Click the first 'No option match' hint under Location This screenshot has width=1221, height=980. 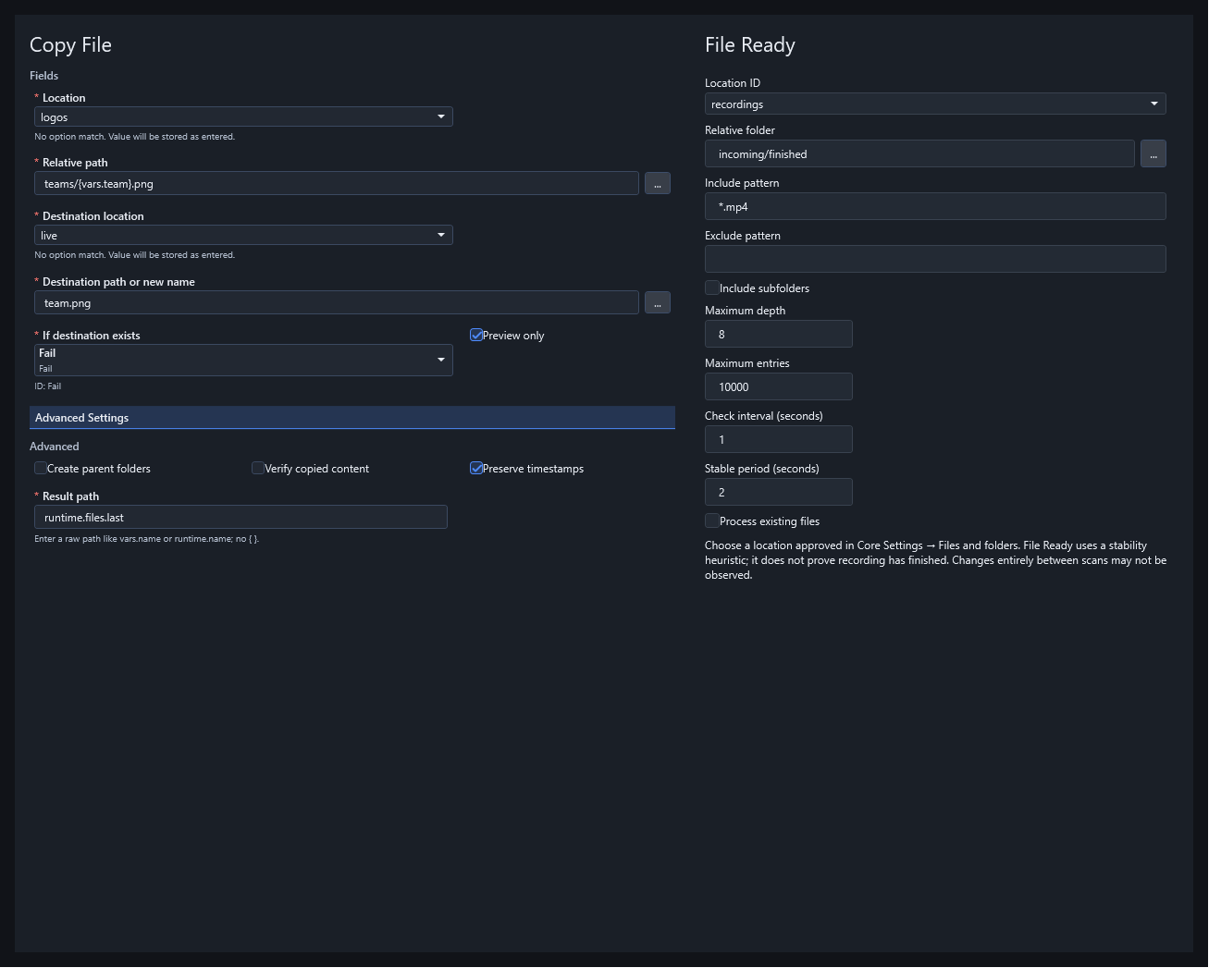coord(135,137)
